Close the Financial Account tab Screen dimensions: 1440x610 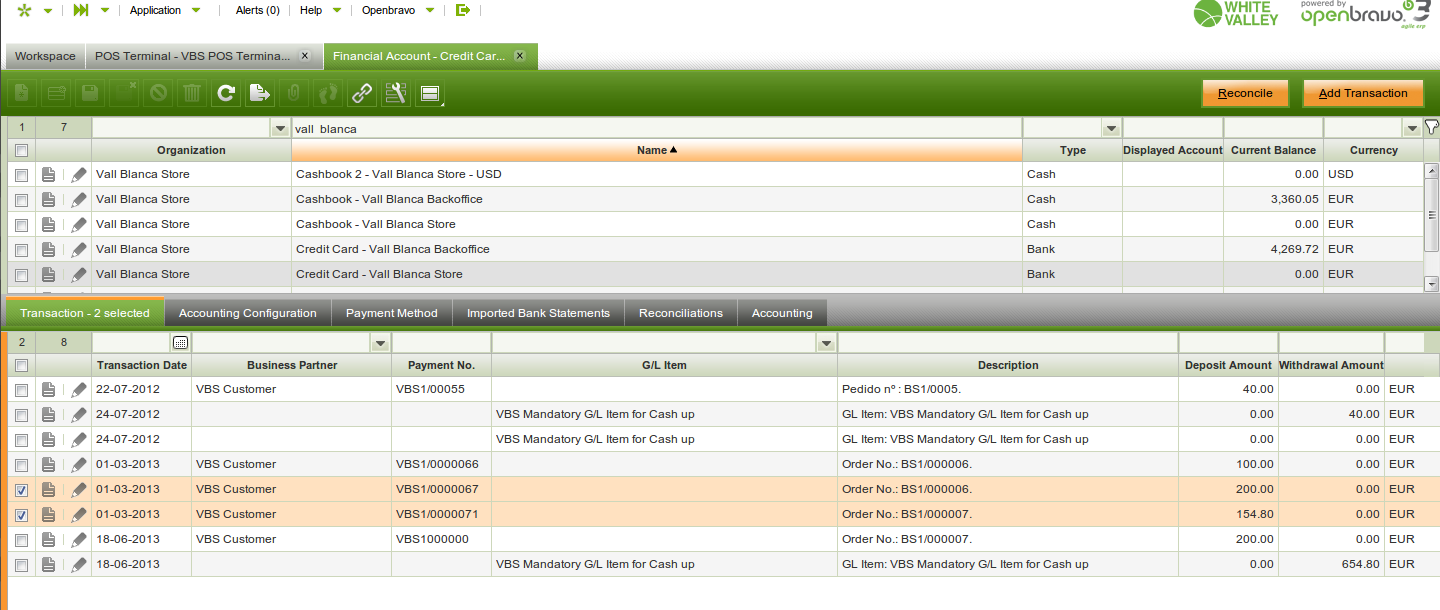(x=520, y=56)
